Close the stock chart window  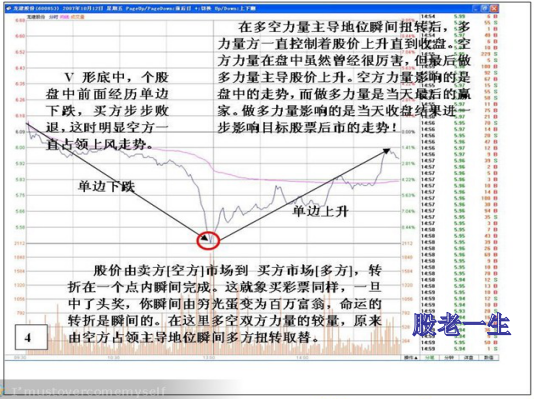pos(494,9)
